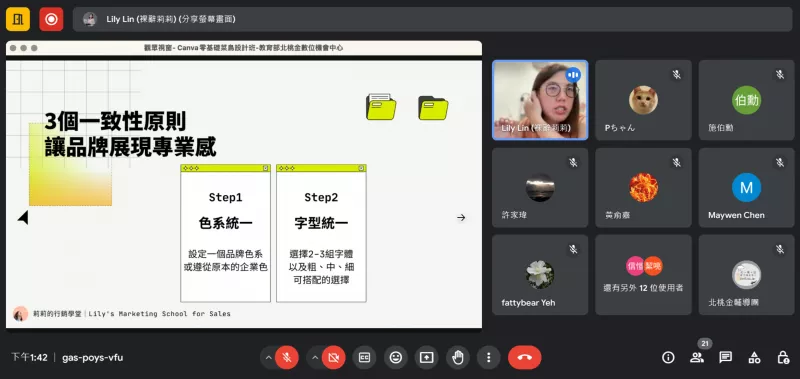Viewport: 800px width, 379px height.
Task: Expand audio settings arrow beside microphone
Action: [x=268, y=358]
